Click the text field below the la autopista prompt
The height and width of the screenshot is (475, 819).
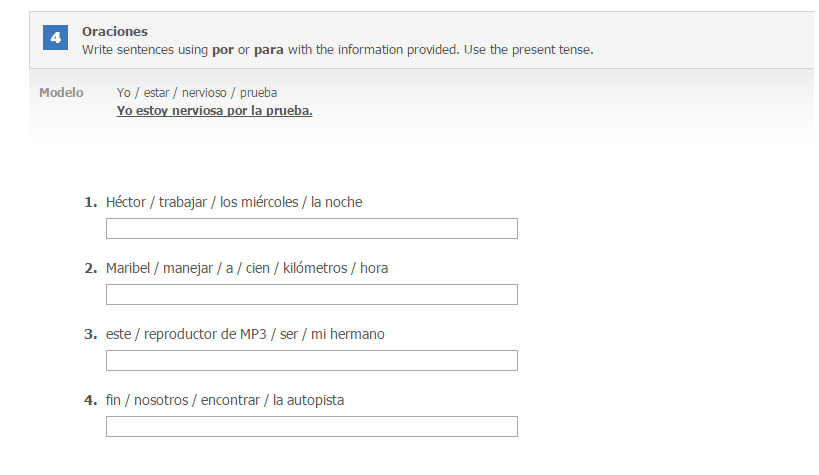(x=312, y=426)
